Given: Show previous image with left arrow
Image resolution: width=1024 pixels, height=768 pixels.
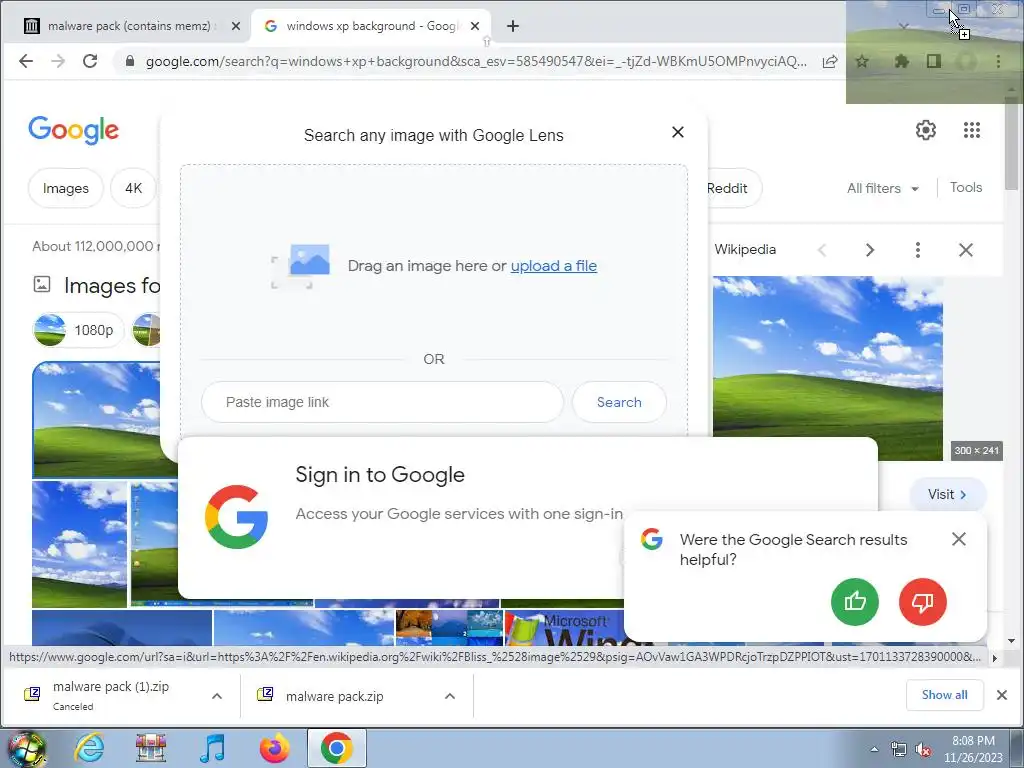Looking at the screenshot, I should pyautogui.click(x=822, y=250).
